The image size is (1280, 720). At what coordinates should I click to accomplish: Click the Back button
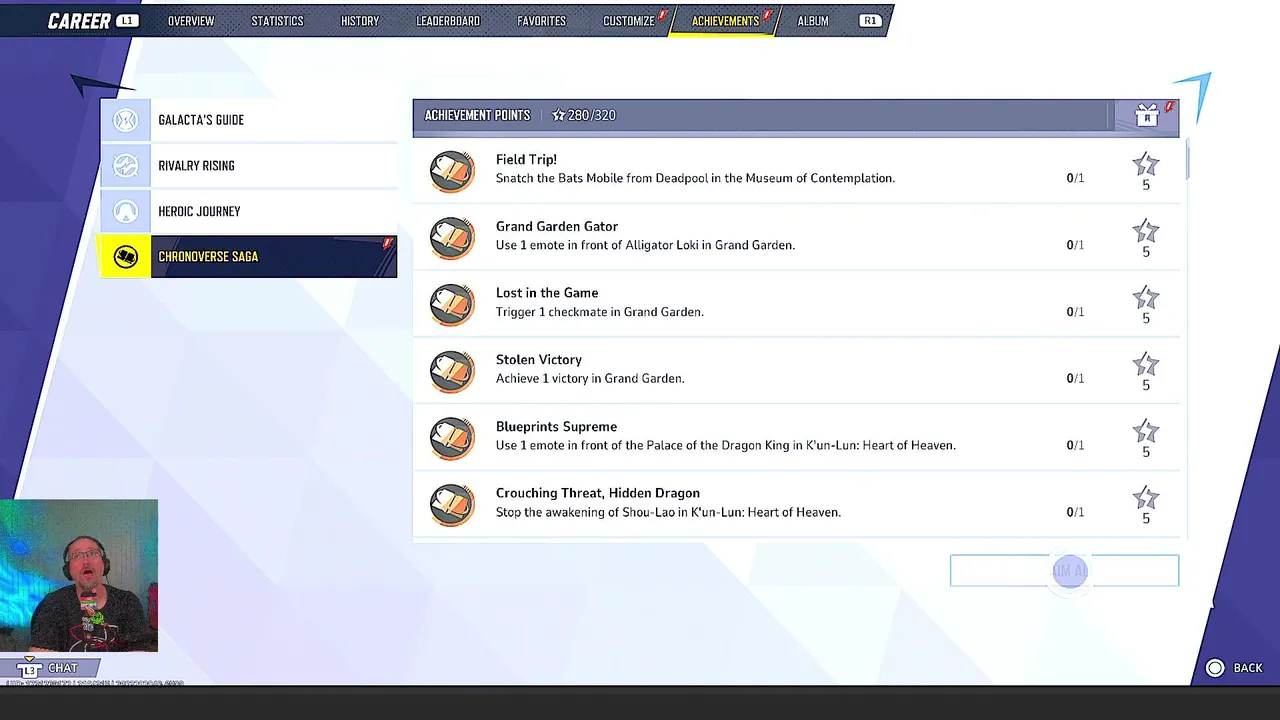pyautogui.click(x=1235, y=668)
